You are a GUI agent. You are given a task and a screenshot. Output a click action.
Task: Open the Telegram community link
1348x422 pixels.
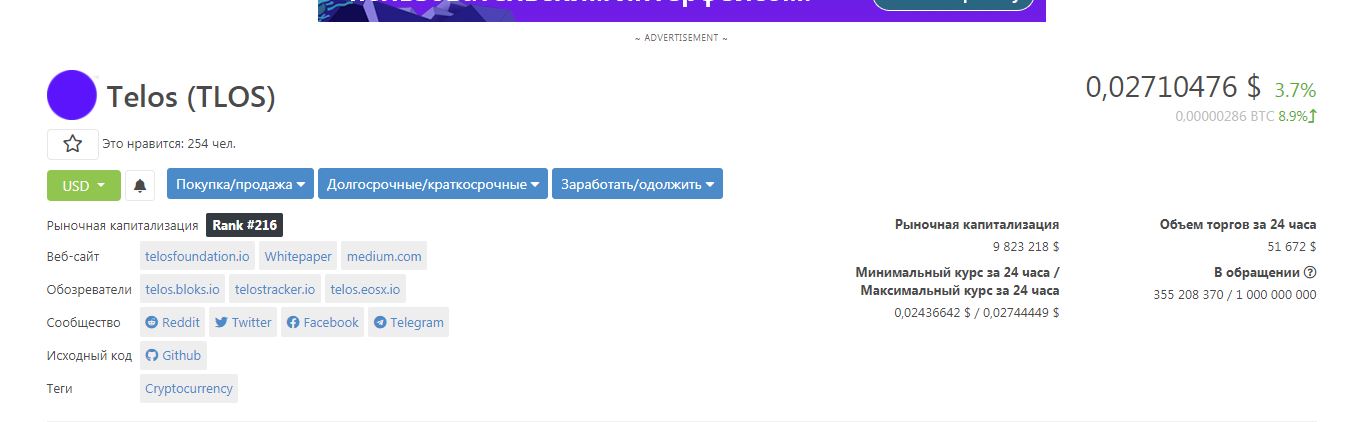(408, 322)
